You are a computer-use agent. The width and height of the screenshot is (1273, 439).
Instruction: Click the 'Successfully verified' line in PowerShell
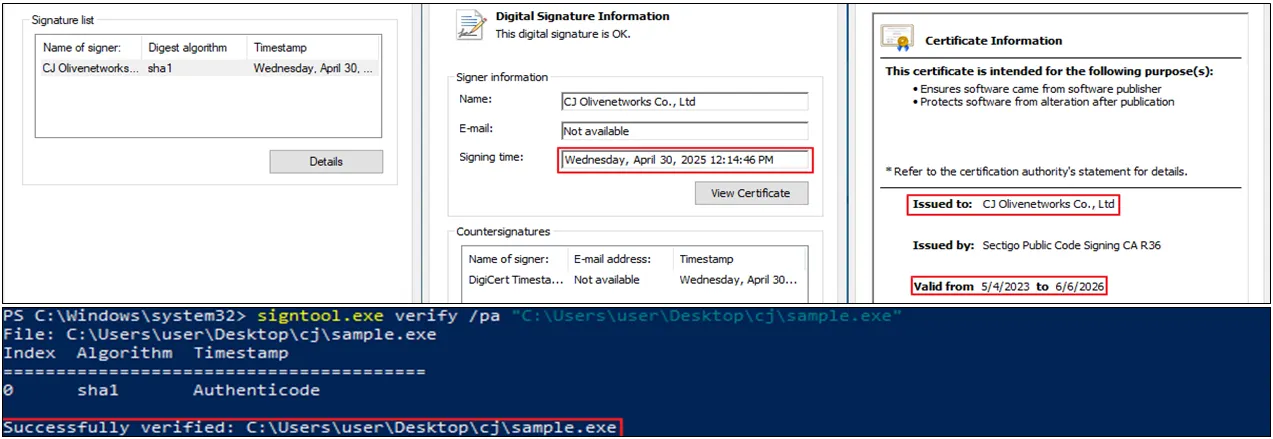point(311,428)
